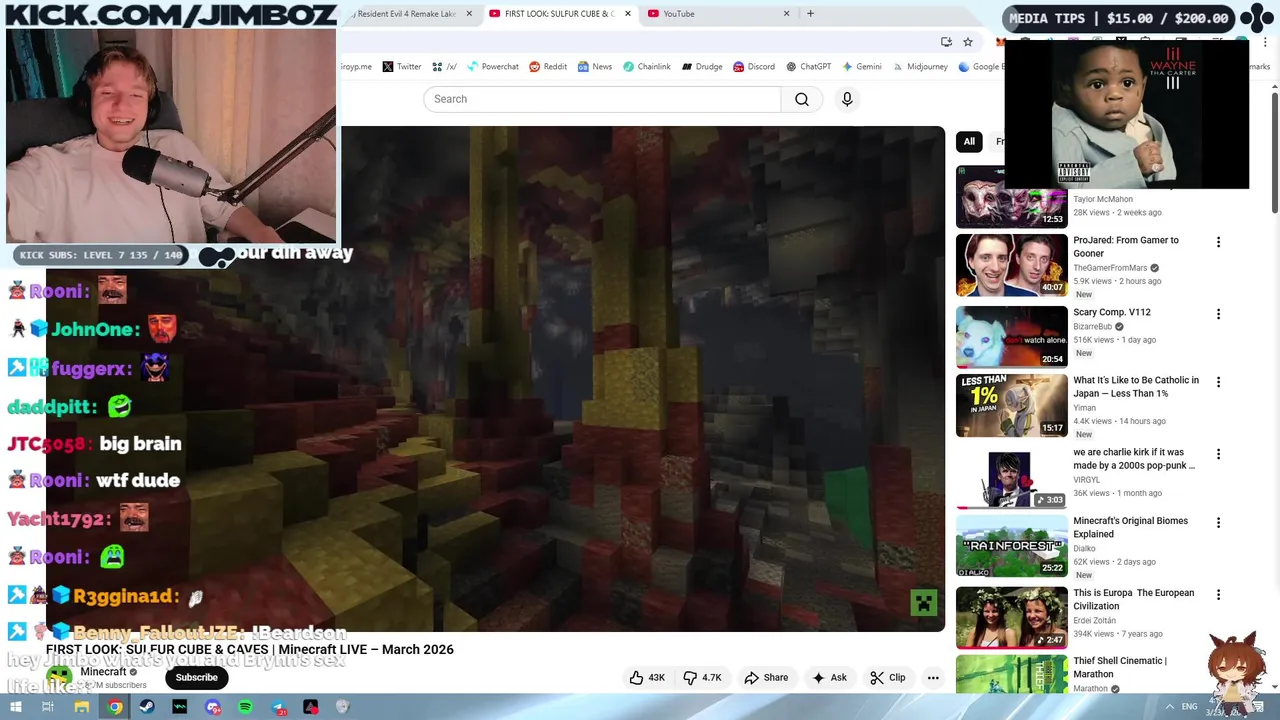Click the RAINFOREST biomes video thumbnail
Viewport: 1280px width, 720px height.
1012,547
